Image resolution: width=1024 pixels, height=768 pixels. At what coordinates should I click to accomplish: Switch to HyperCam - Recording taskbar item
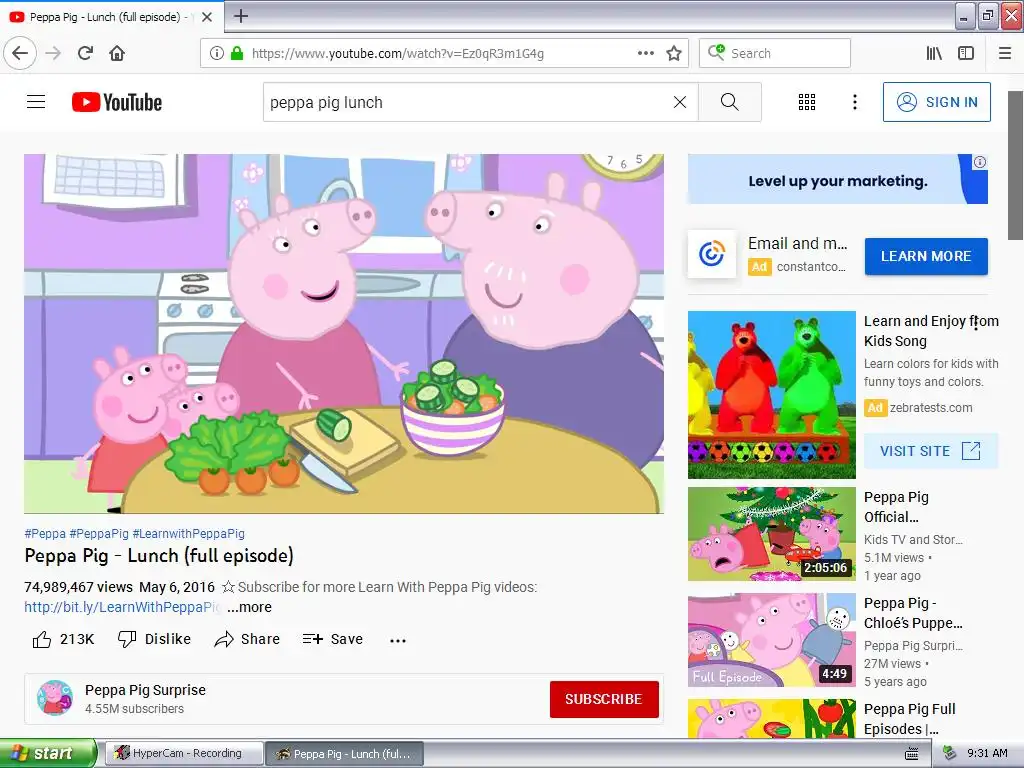[185, 753]
